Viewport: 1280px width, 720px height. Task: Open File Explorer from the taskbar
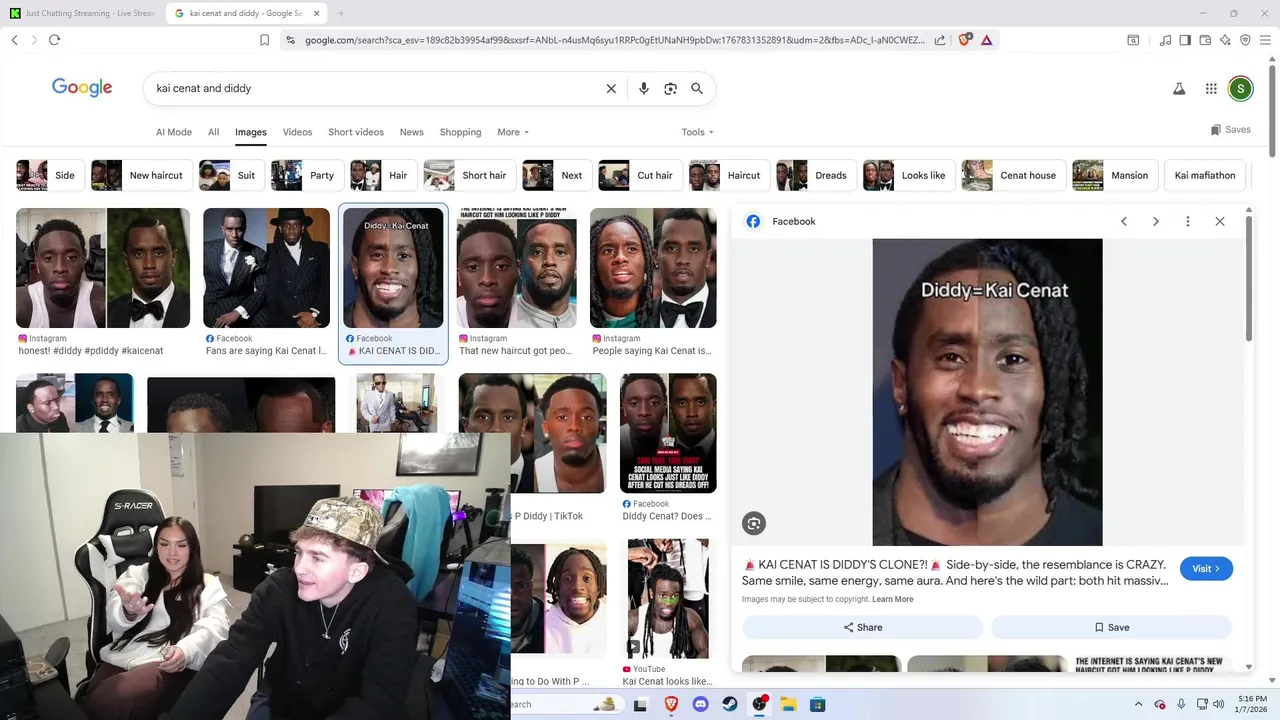pos(788,704)
